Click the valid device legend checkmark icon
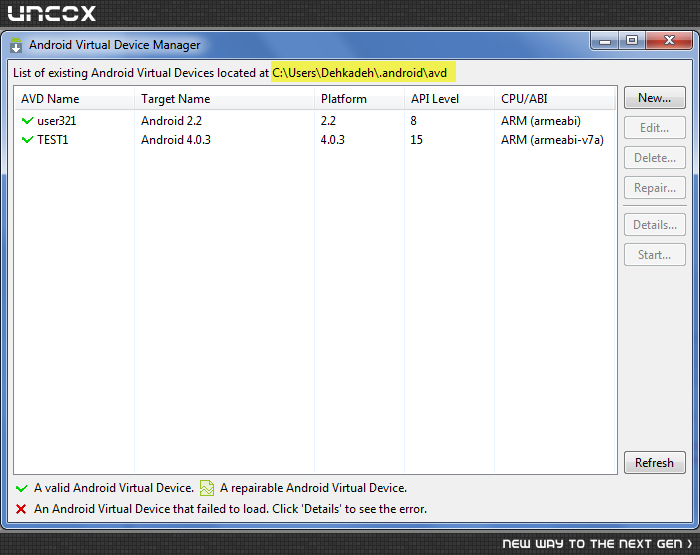This screenshot has height=555, width=700. [x=21, y=488]
